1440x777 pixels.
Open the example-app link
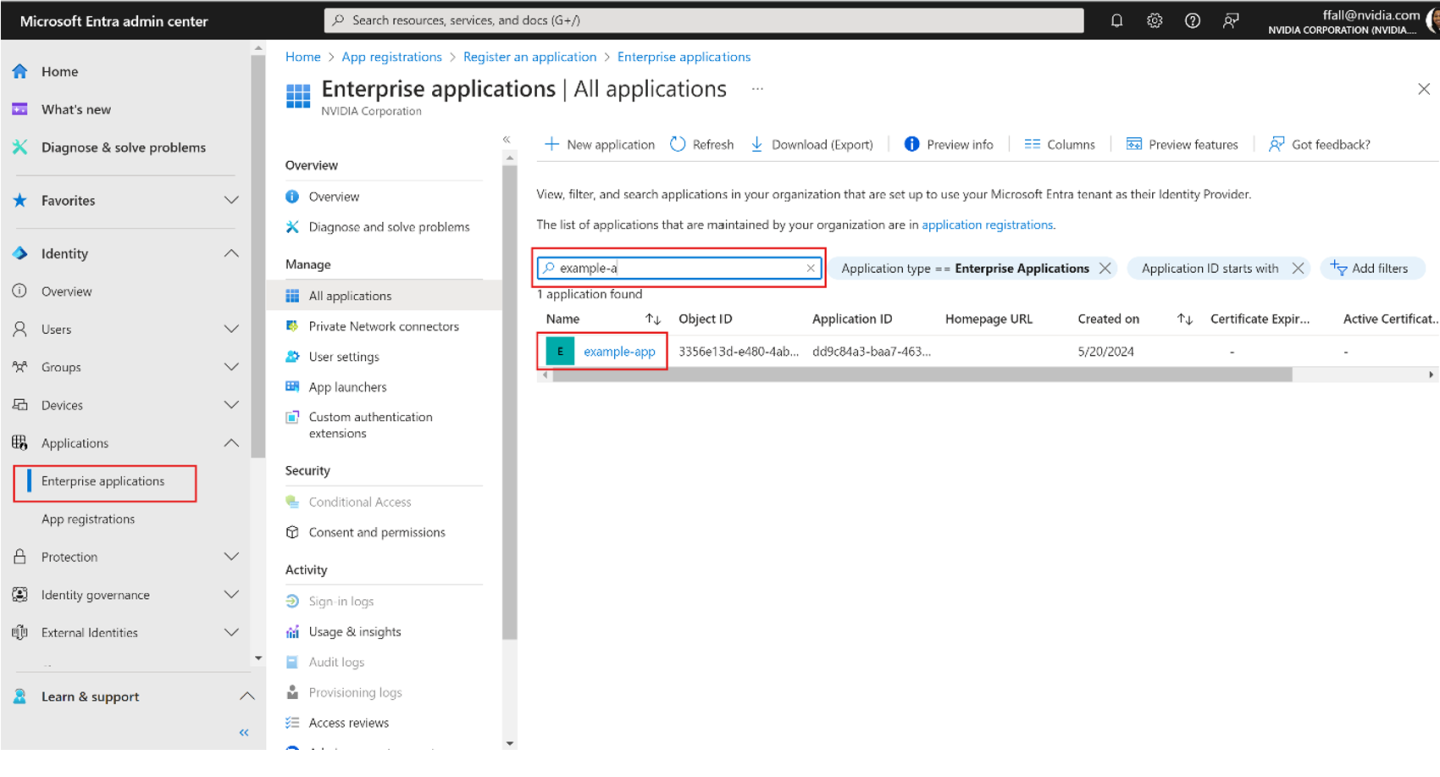click(619, 352)
